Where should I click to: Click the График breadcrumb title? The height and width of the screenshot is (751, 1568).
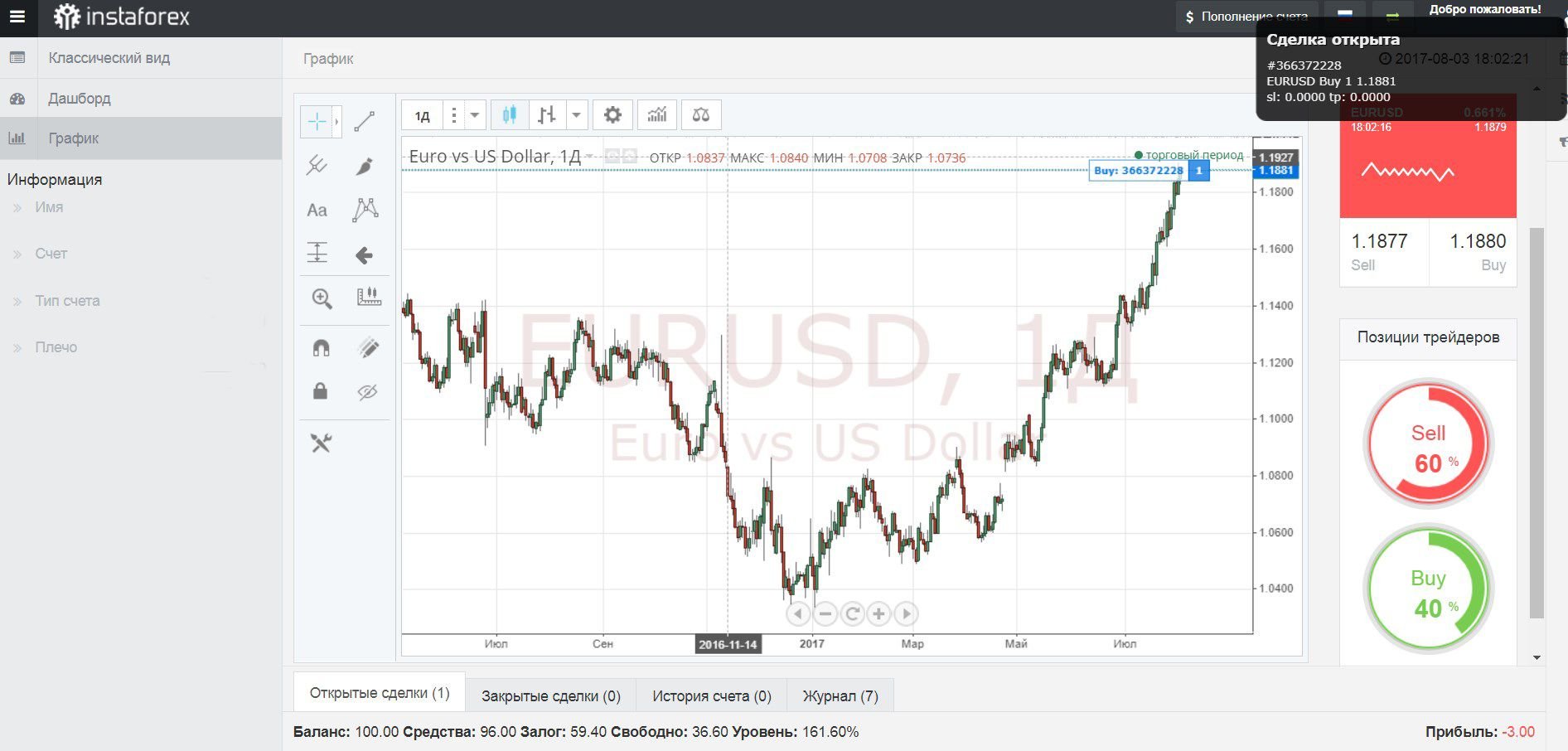click(x=328, y=59)
